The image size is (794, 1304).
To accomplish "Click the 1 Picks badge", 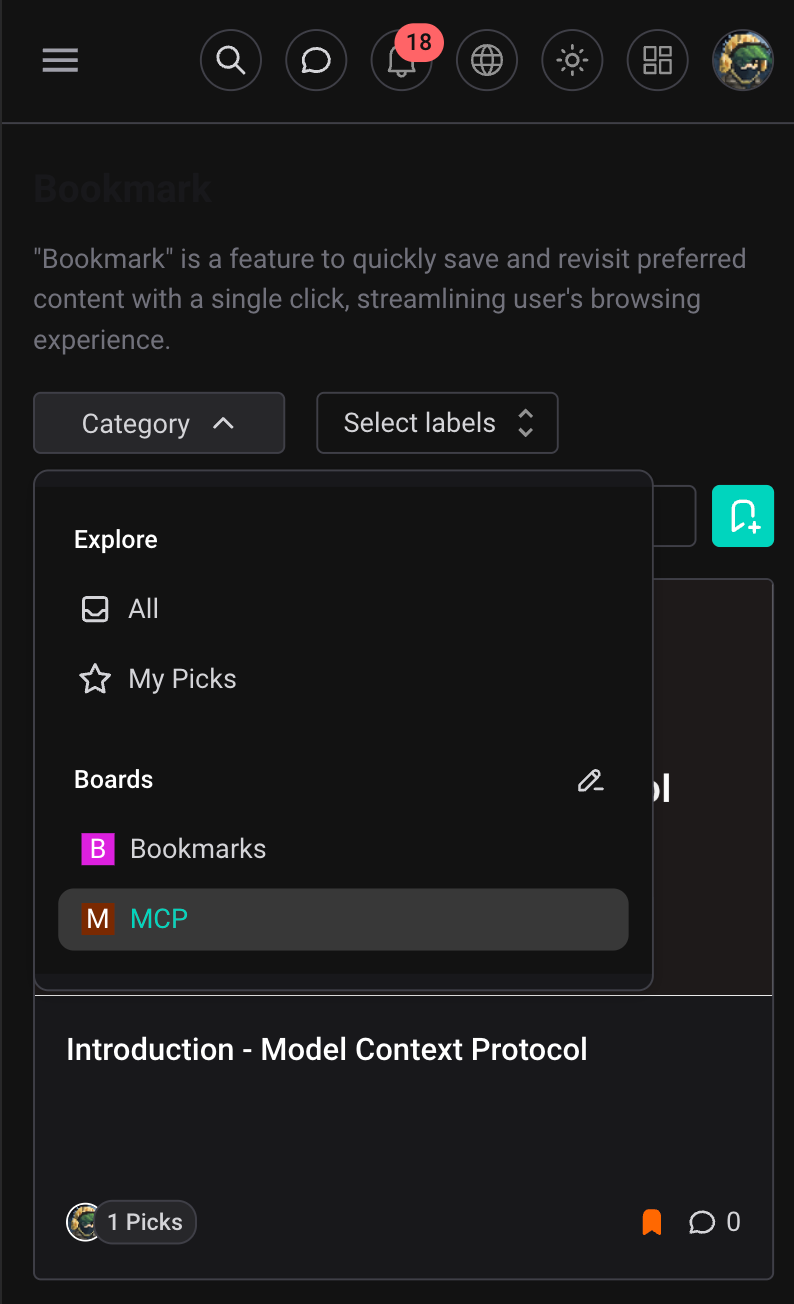I will (x=145, y=1222).
